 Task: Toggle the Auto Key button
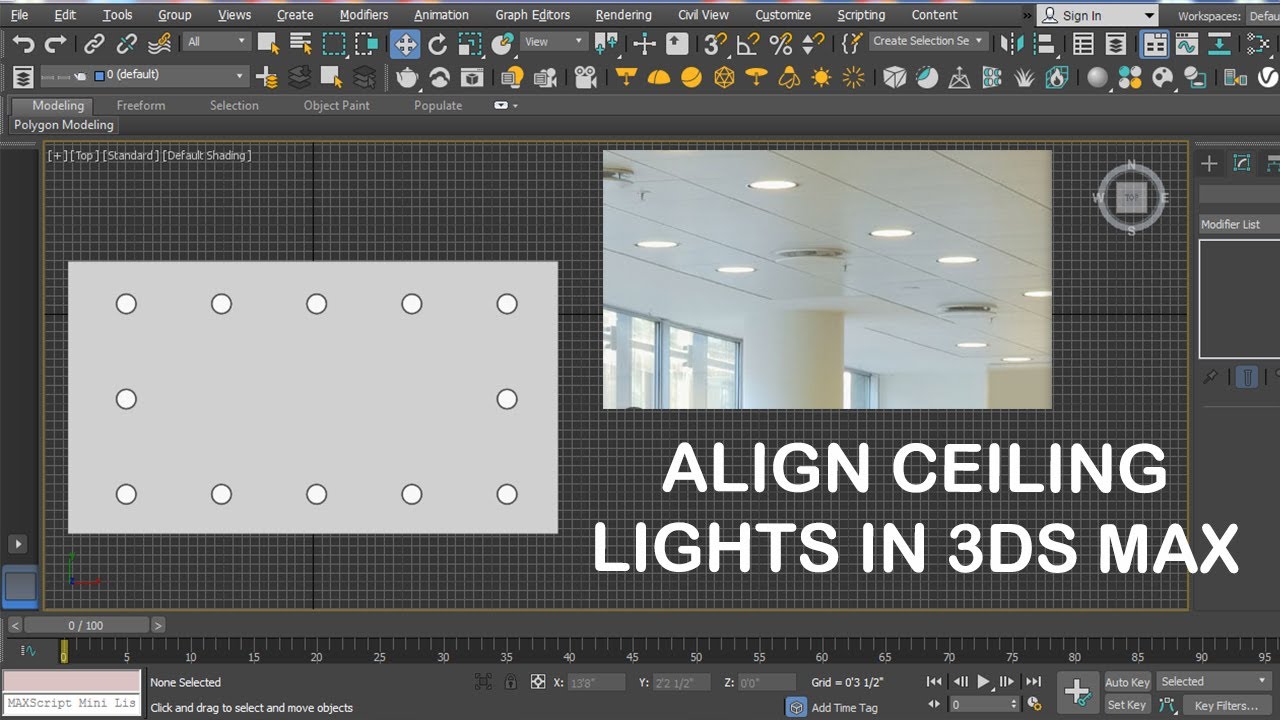tap(1127, 682)
